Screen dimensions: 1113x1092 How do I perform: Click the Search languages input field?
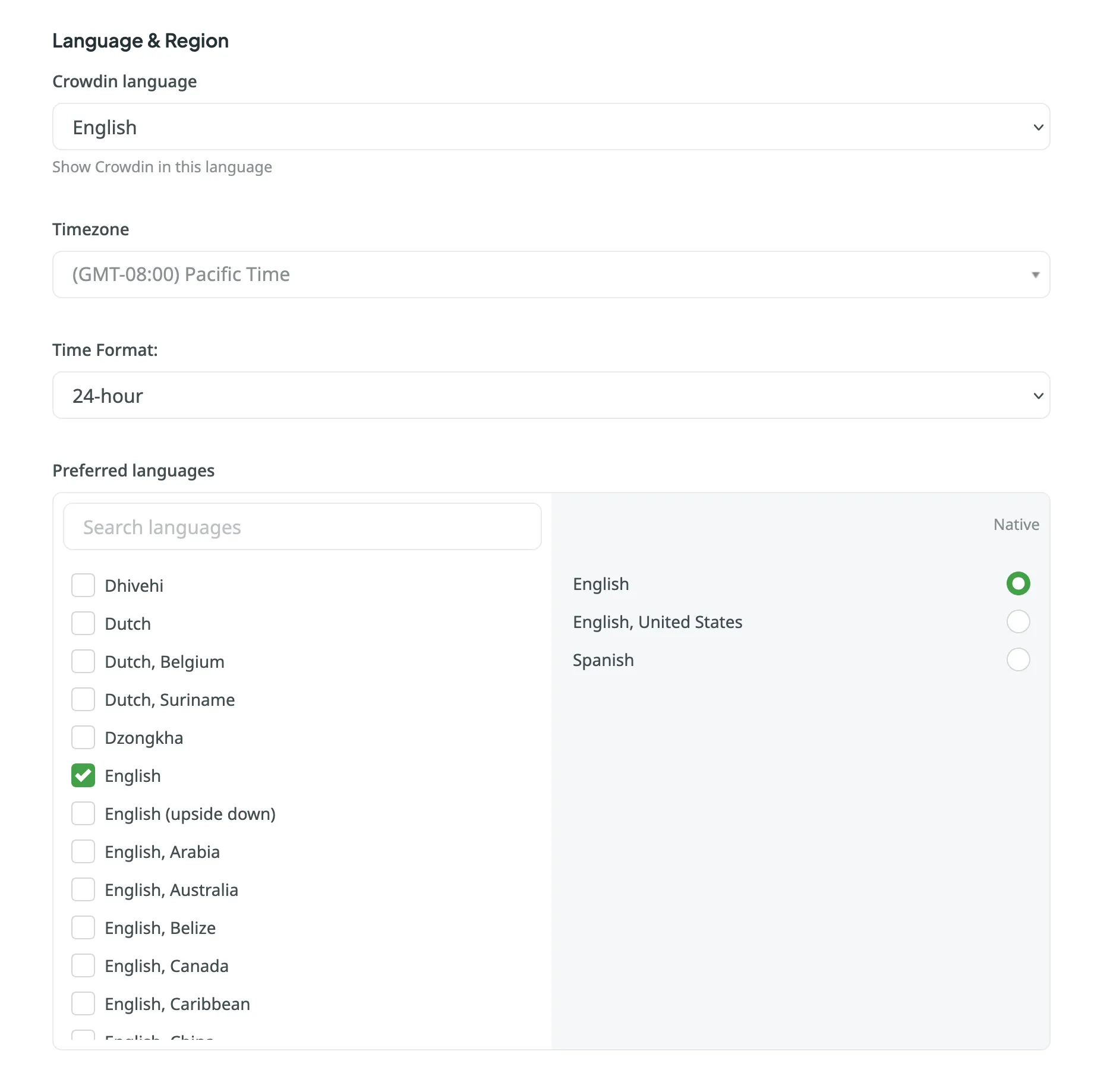pyautogui.click(x=302, y=527)
